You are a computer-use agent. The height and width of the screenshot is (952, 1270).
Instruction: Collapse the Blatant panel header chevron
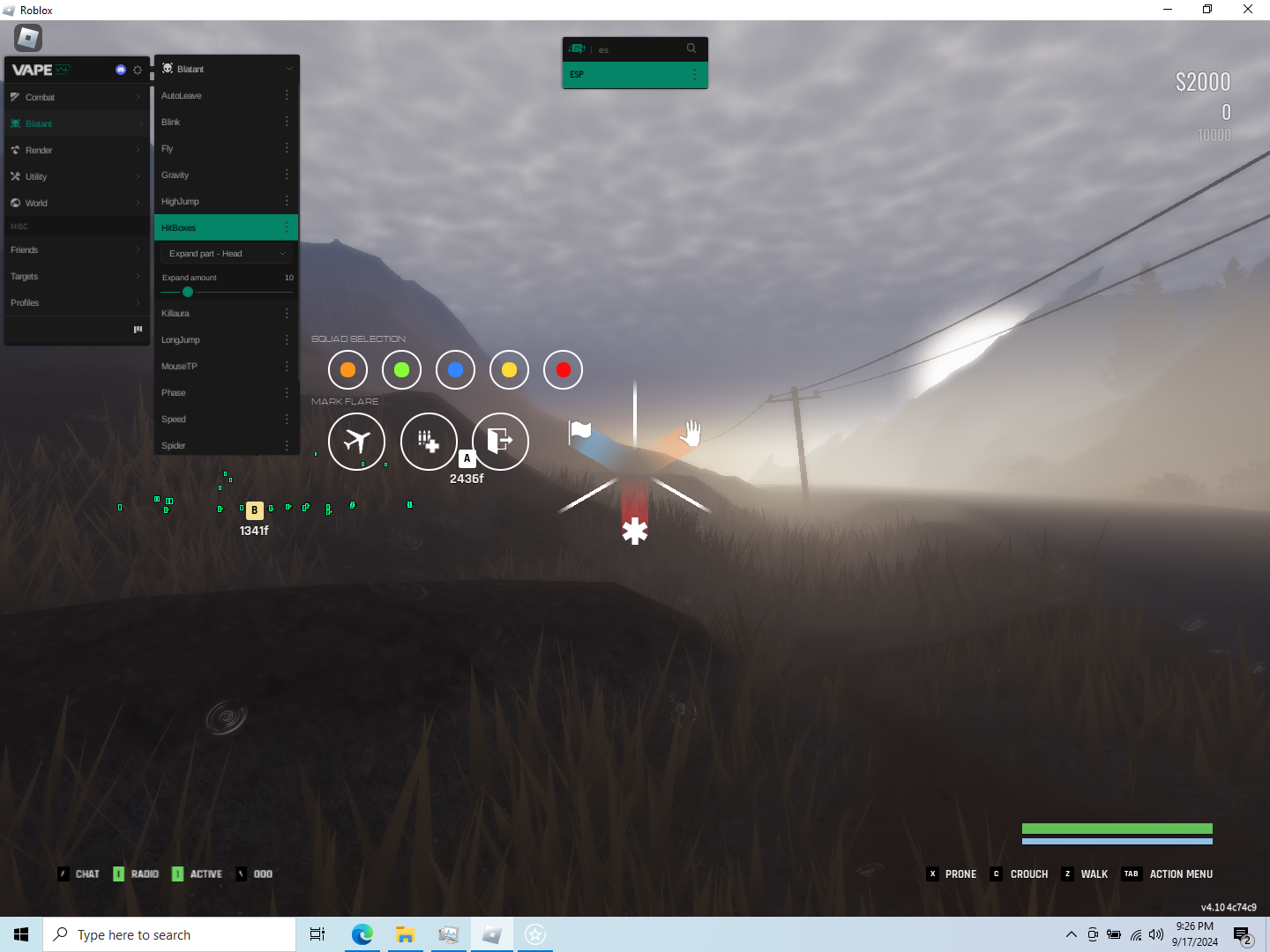click(x=288, y=69)
